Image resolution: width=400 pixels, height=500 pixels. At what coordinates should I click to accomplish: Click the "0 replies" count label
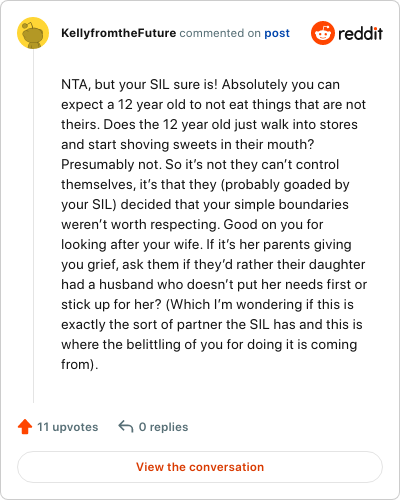click(x=163, y=427)
